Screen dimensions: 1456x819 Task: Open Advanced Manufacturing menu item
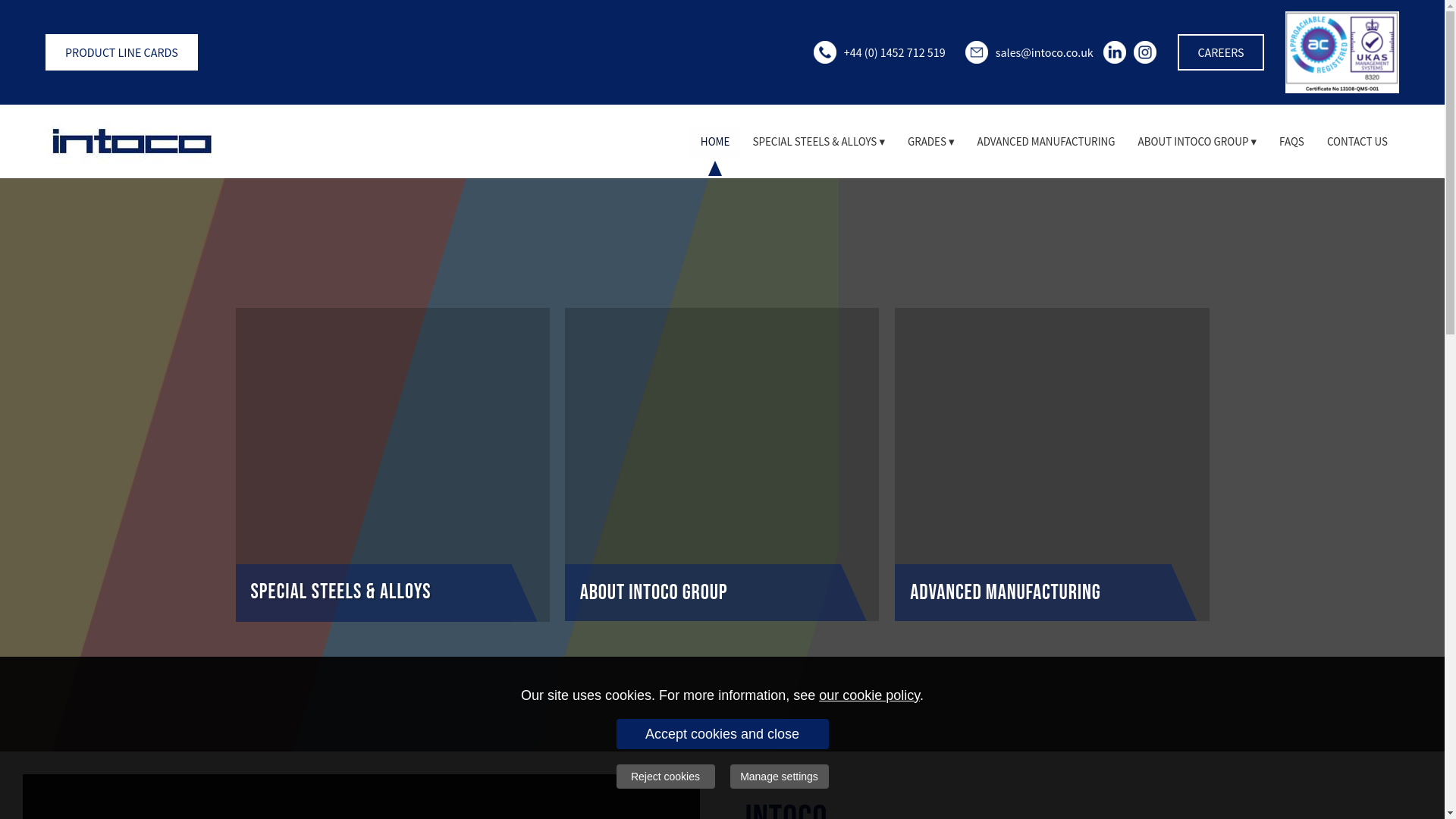click(x=1046, y=141)
